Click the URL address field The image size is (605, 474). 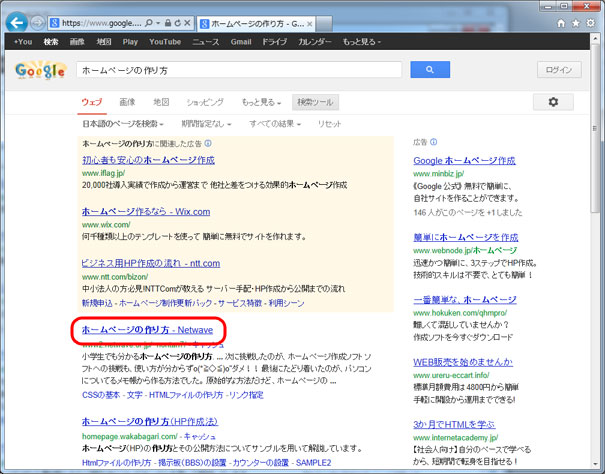101,23
